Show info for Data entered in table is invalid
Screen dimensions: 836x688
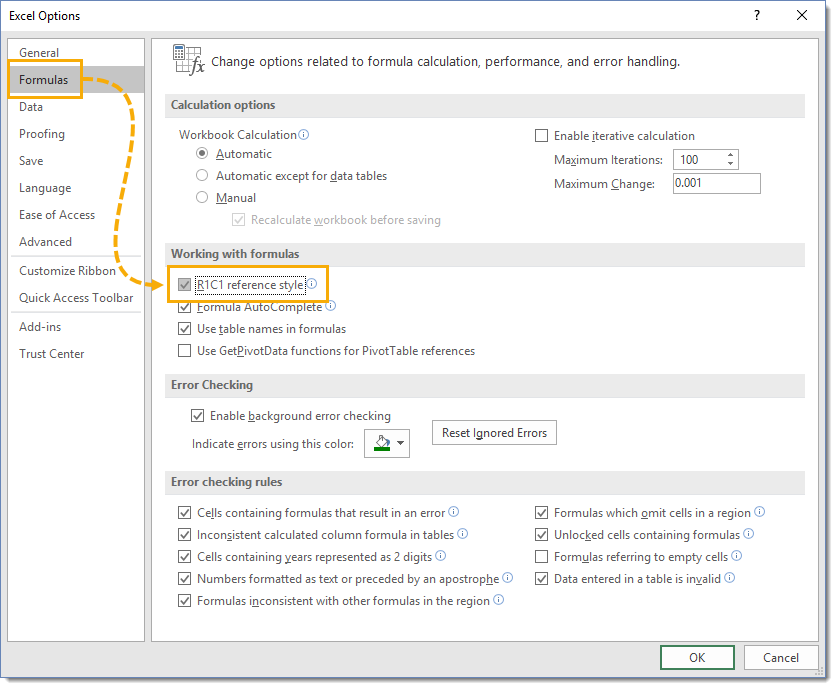729,578
